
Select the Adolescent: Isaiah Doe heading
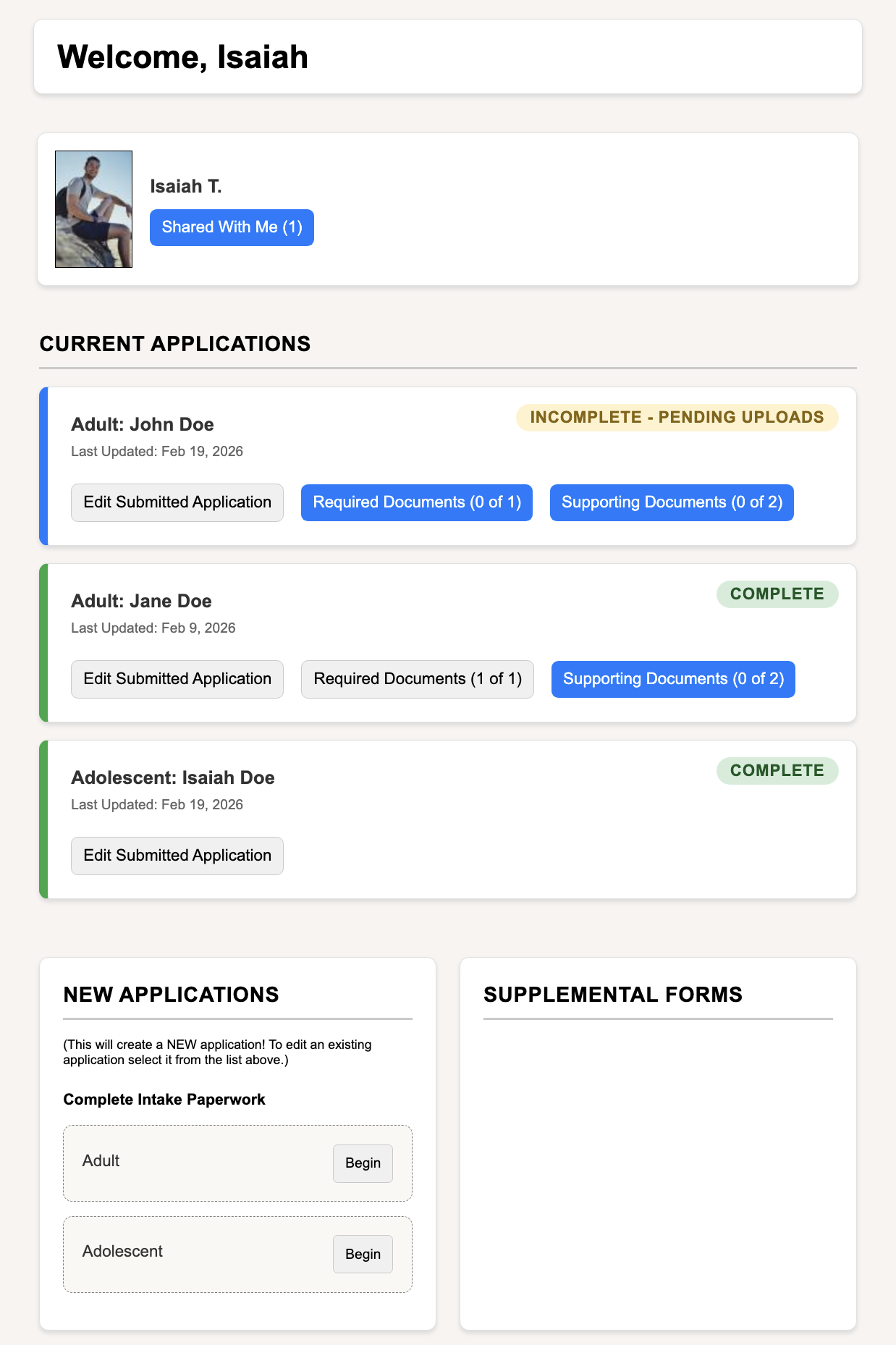click(x=173, y=777)
